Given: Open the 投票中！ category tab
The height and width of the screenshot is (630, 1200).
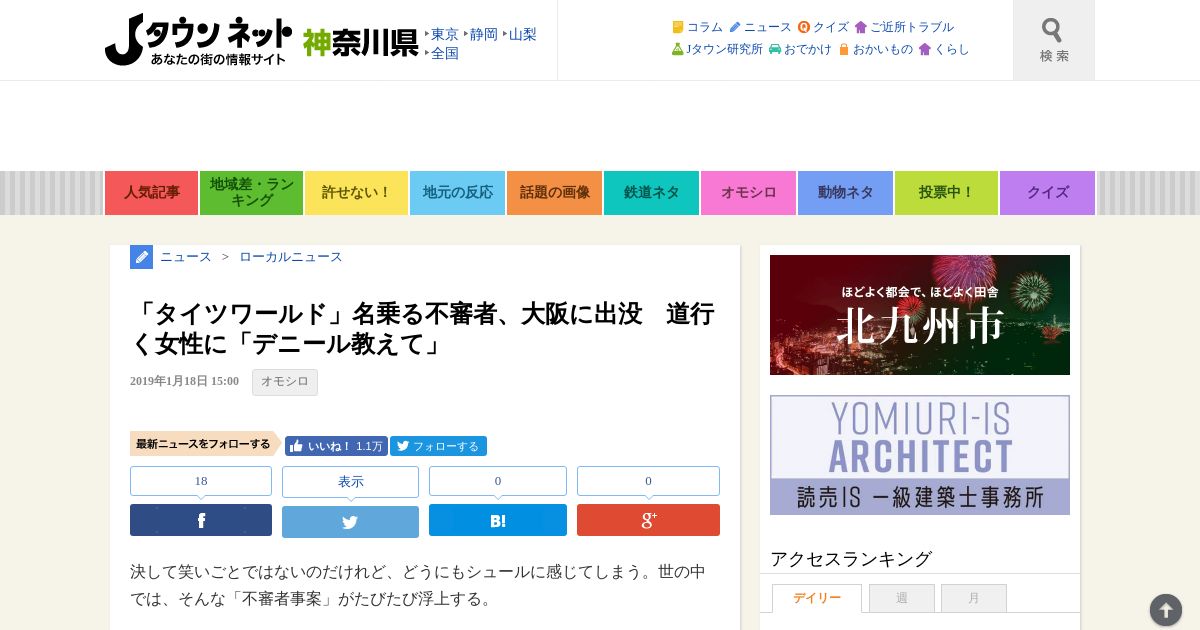Looking at the screenshot, I should click(946, 193).
